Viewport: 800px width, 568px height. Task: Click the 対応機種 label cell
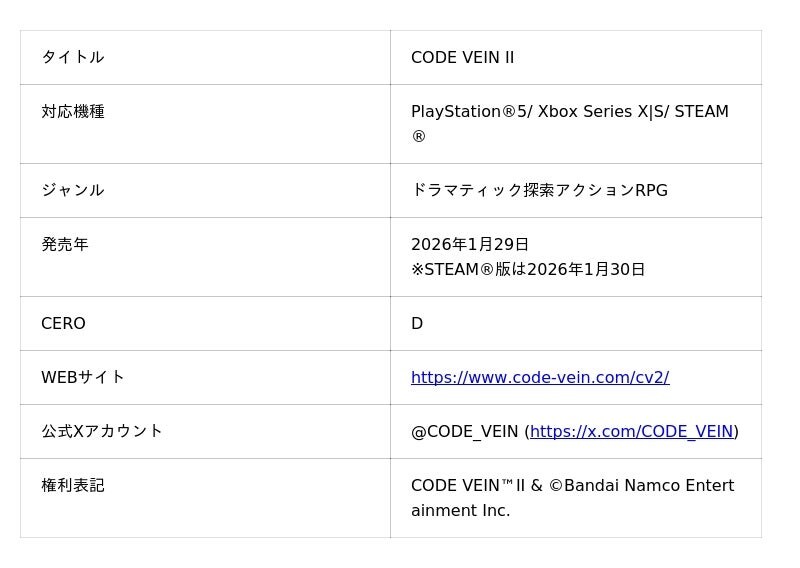coord(73,111)
